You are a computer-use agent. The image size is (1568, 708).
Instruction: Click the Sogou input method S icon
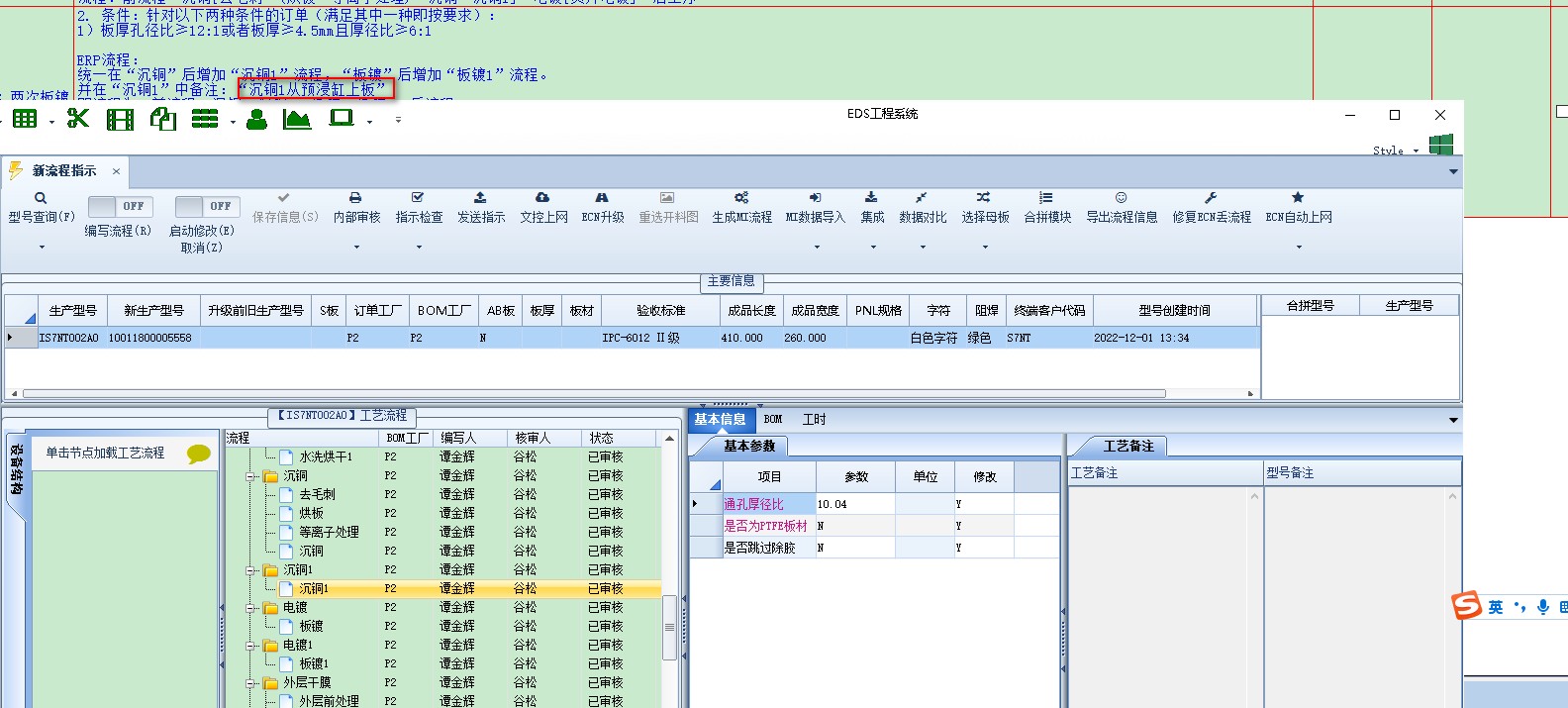1467,605
